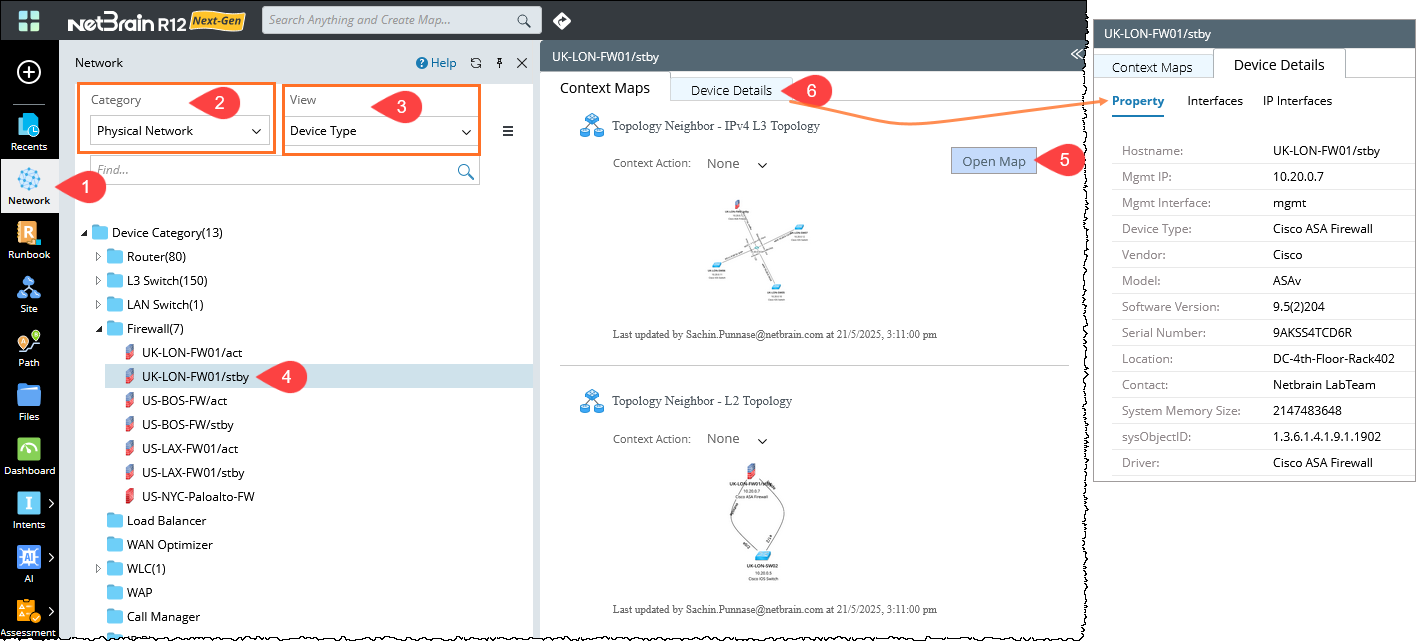This screenshot has width=1416, height=642.
Task: Open Path from the sidebar
Action: coord(29,348)
